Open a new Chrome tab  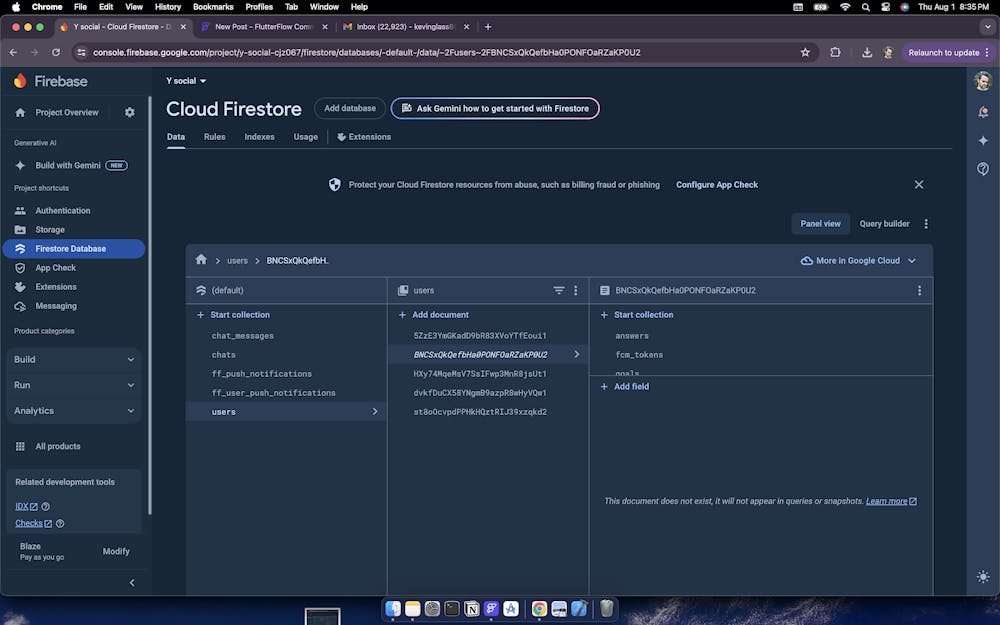(x=488, y=27)
